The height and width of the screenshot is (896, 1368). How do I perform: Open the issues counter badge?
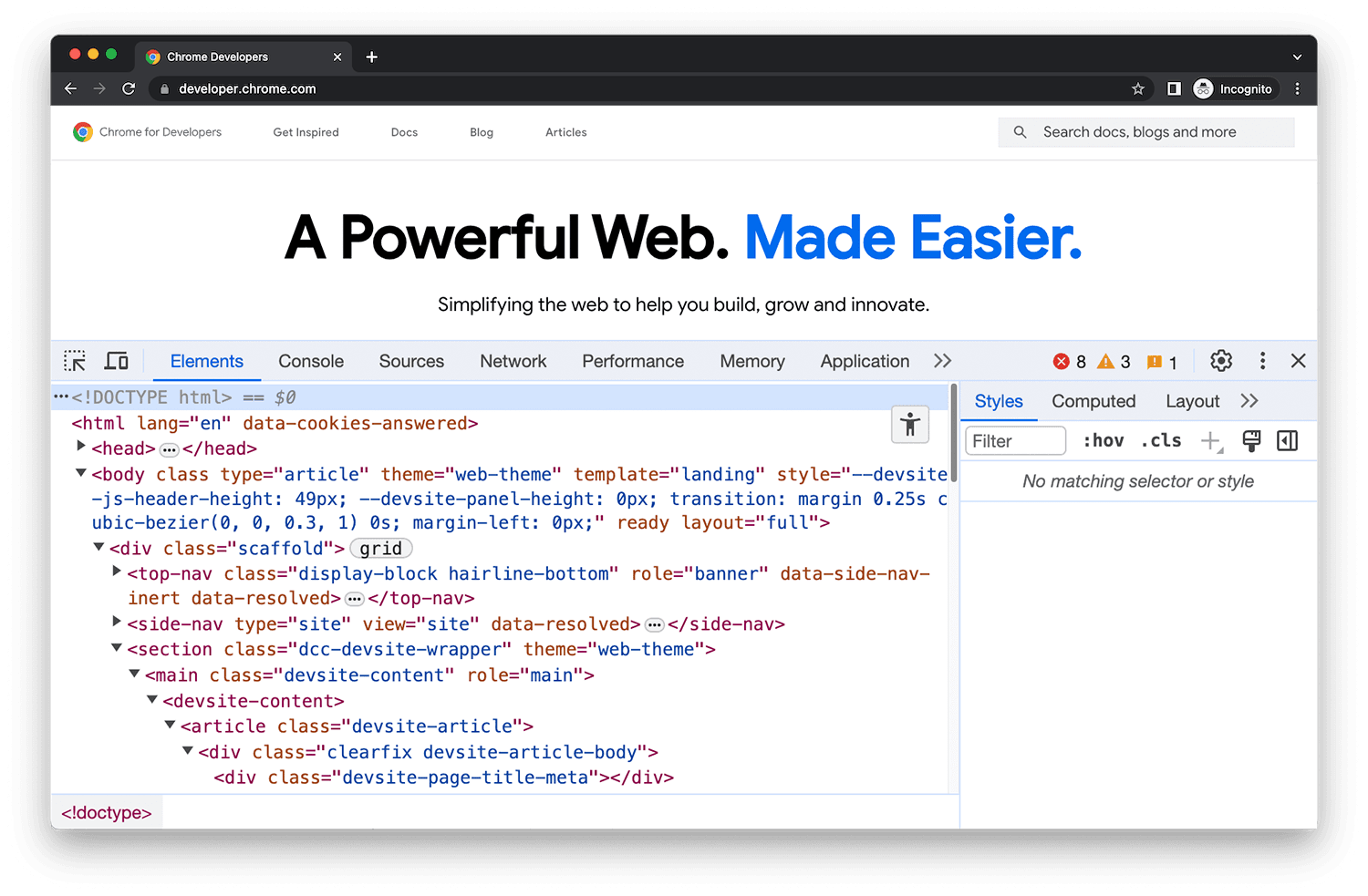pos(1160,361)
